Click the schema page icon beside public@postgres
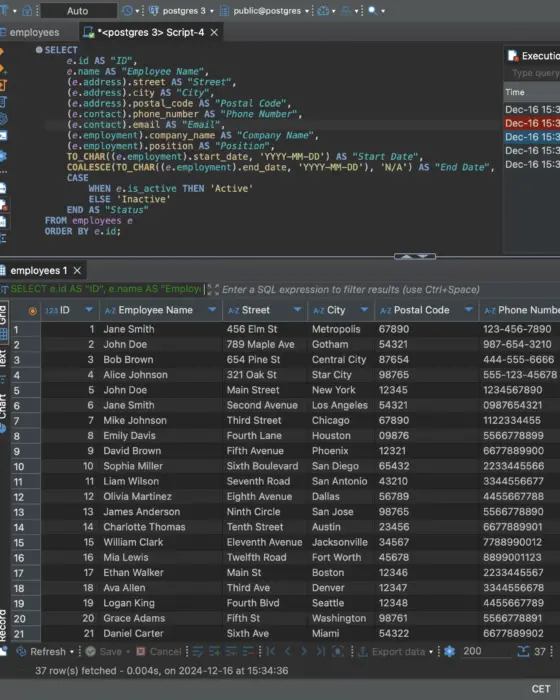 [225, 11]
